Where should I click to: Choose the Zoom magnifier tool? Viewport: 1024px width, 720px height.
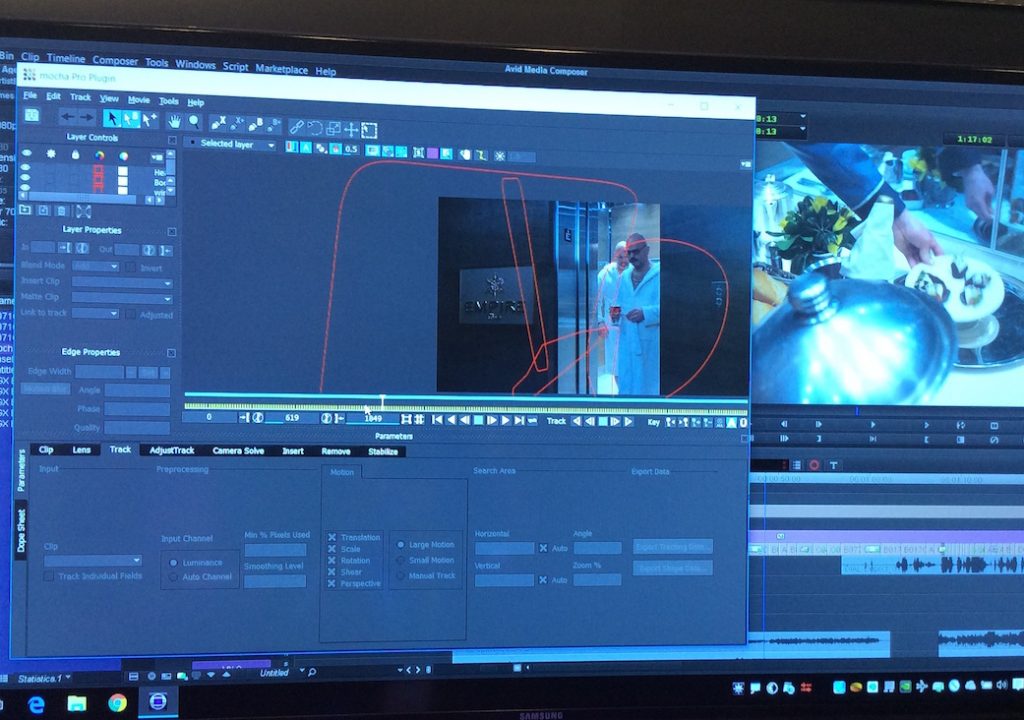(x=195, y=122)
